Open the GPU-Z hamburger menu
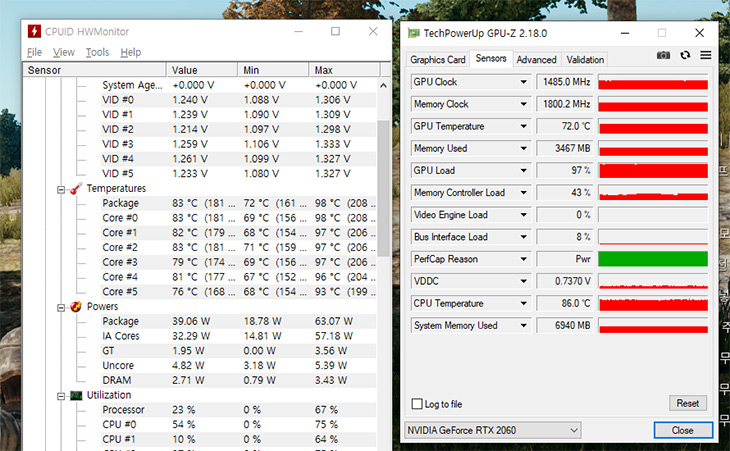This screenshot has width=730, height=451. pyautogui.click(x=706, y=55)
